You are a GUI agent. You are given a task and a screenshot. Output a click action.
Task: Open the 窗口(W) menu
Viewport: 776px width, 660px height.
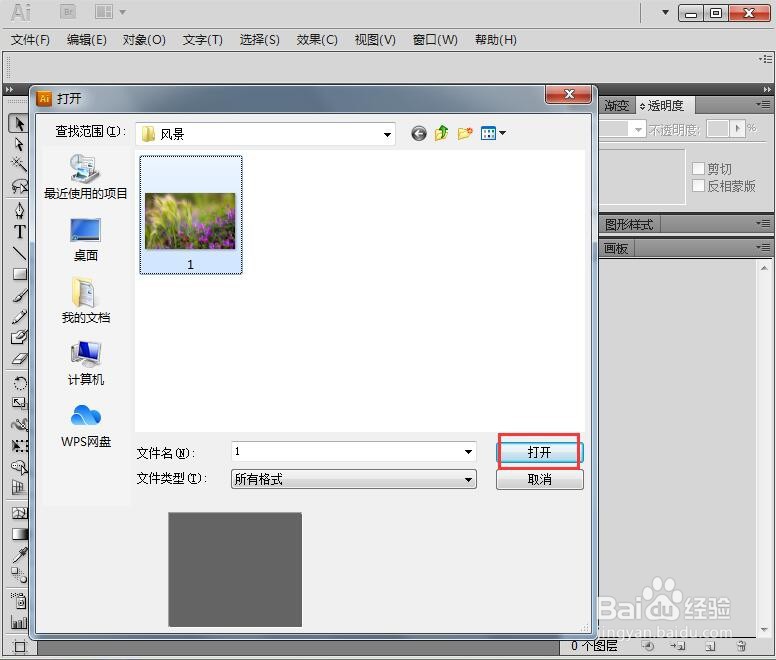pos(435,40)
